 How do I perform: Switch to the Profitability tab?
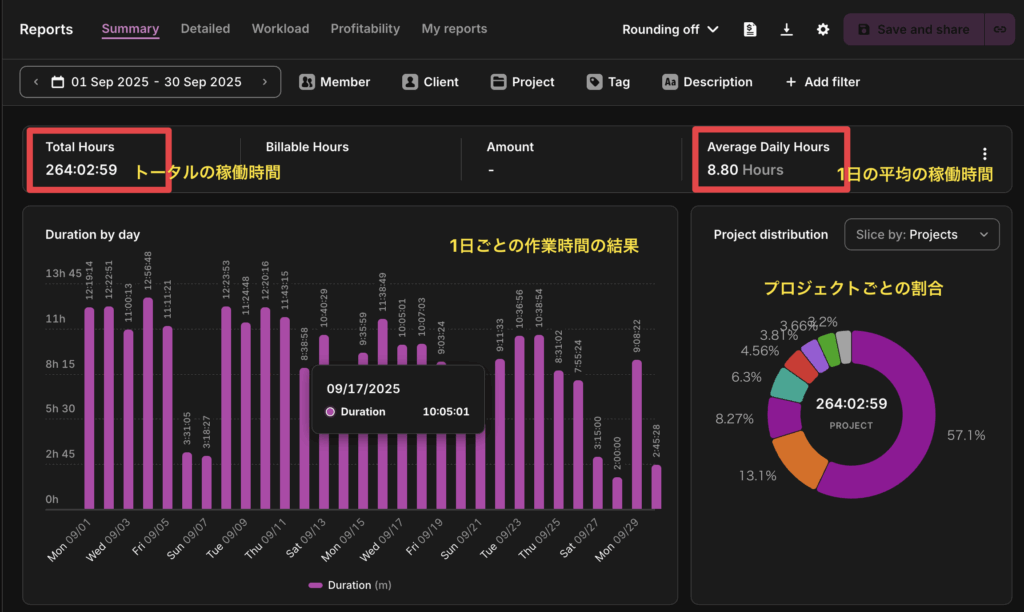click(365, 29)
